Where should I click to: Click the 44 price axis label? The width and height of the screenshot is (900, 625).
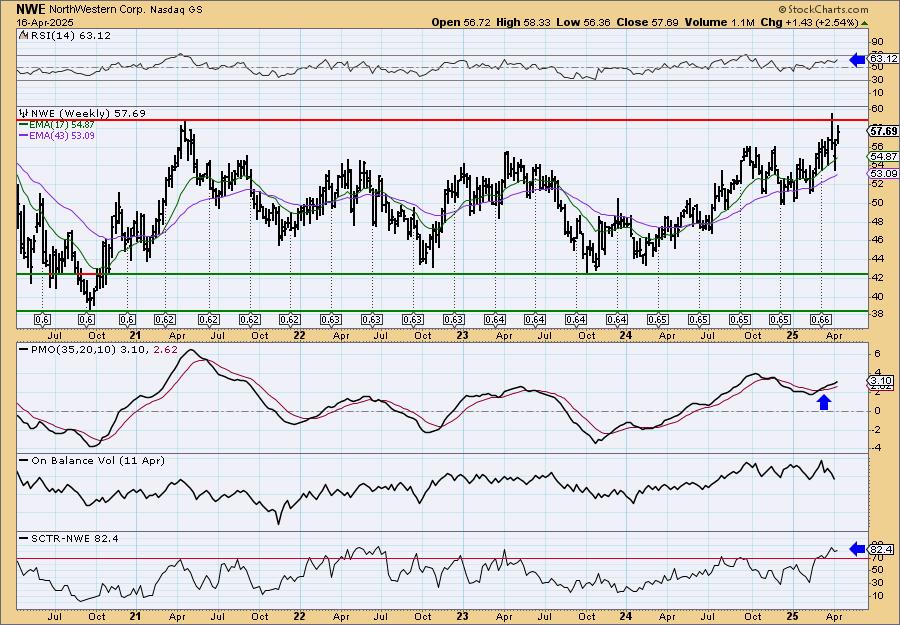[877, 259]
